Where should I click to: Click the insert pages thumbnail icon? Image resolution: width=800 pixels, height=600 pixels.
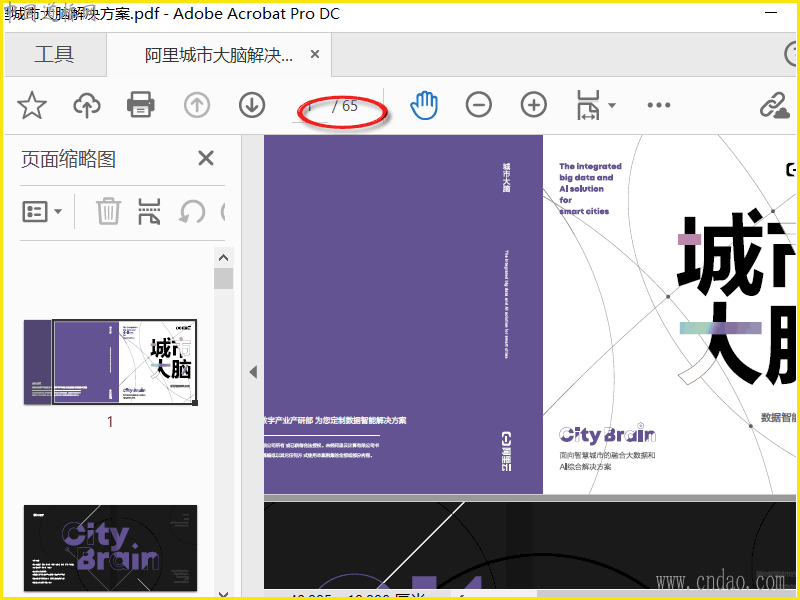[x=149, y=211]
